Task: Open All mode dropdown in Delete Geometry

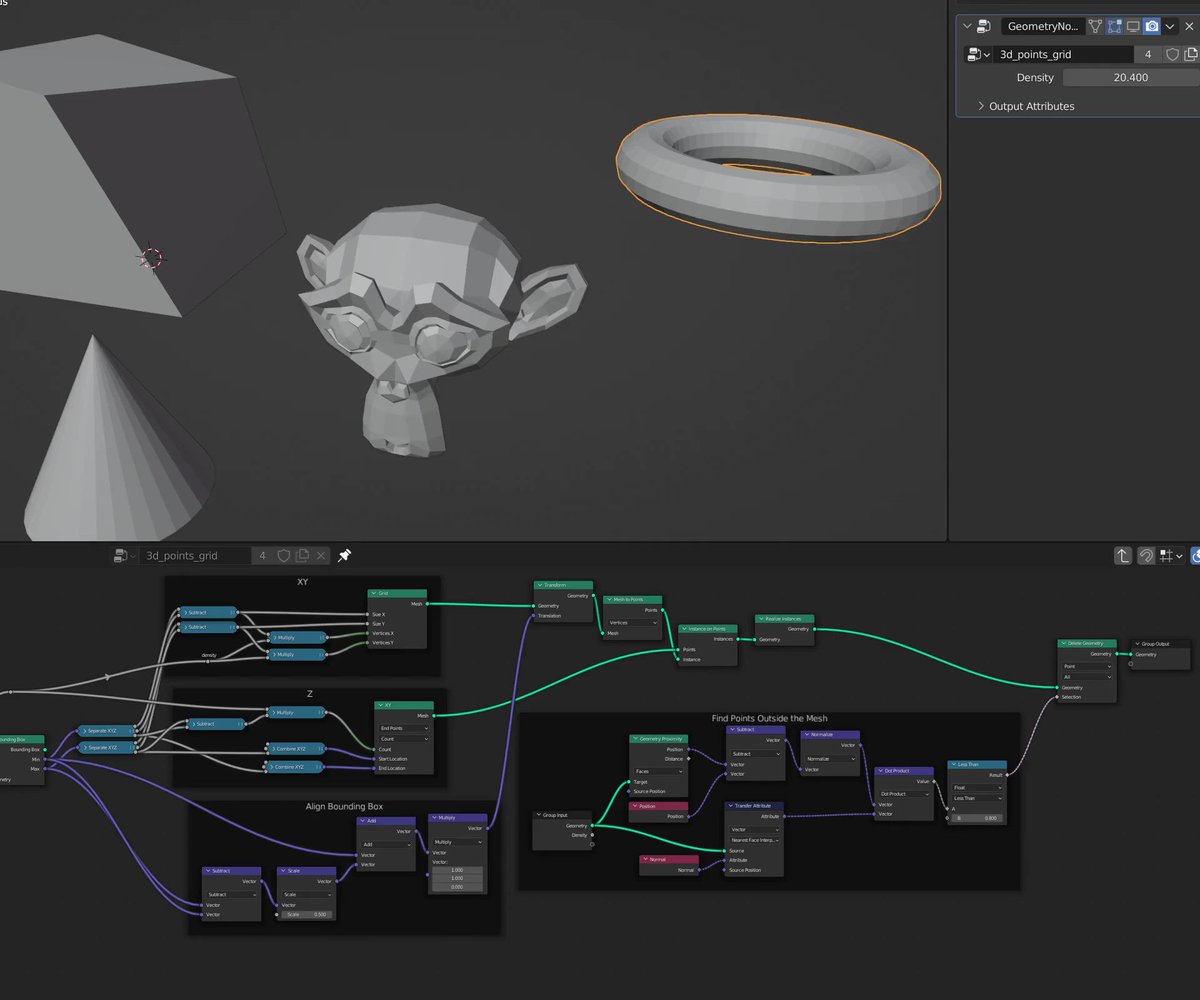Action: point(1087,676)
